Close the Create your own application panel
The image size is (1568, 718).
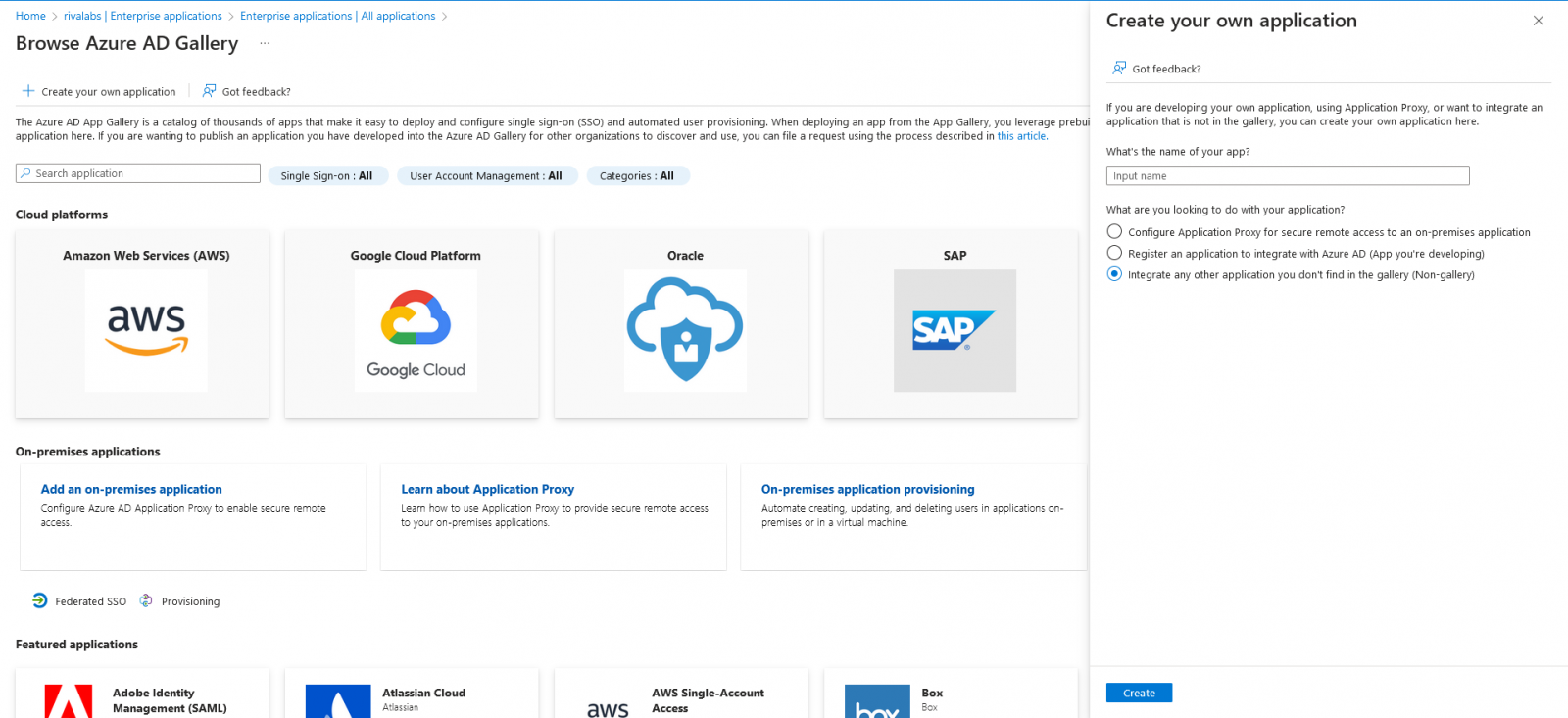[x=1538, y=21]
